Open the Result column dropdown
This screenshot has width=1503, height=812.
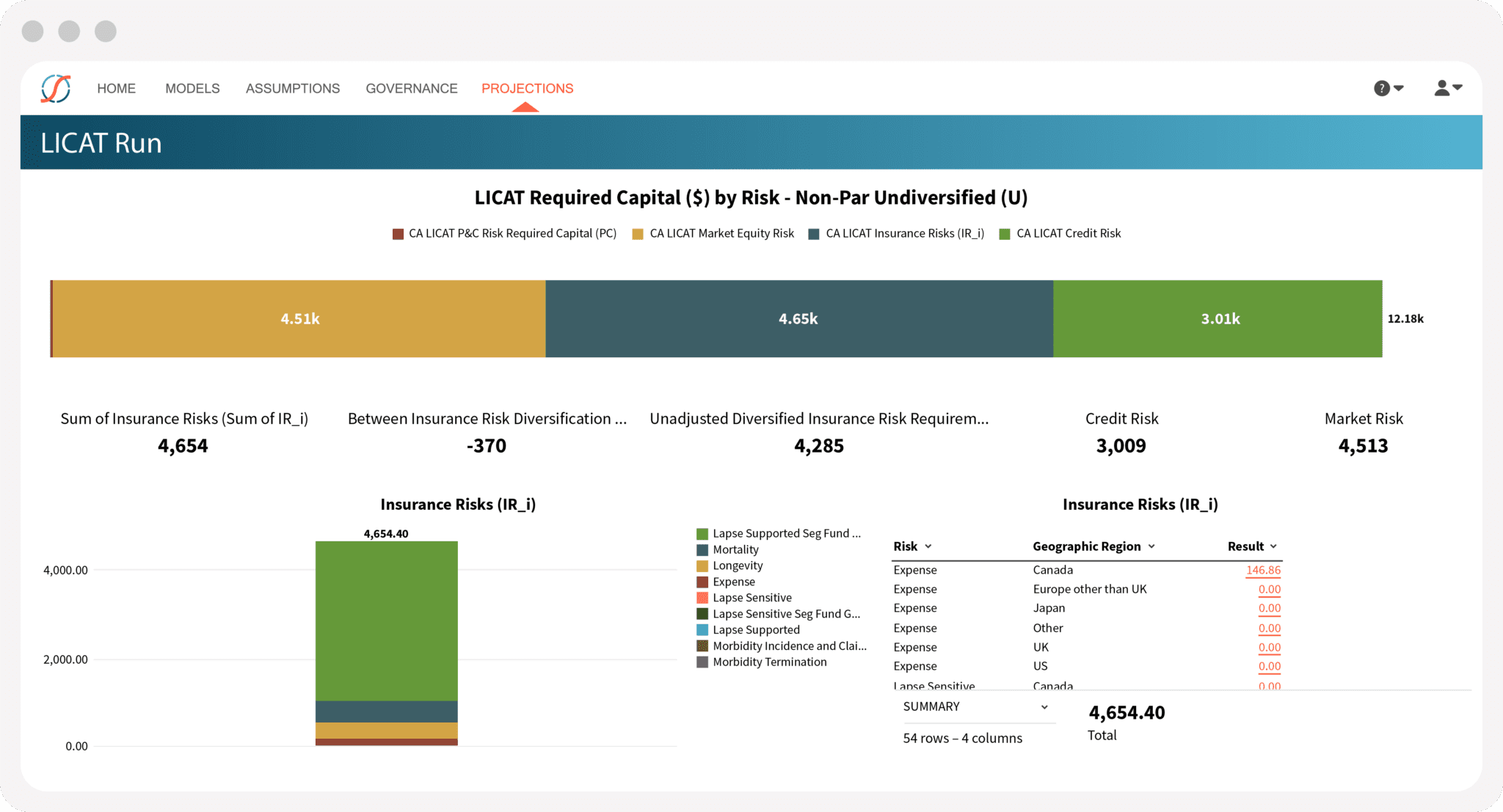point(1273,546)
